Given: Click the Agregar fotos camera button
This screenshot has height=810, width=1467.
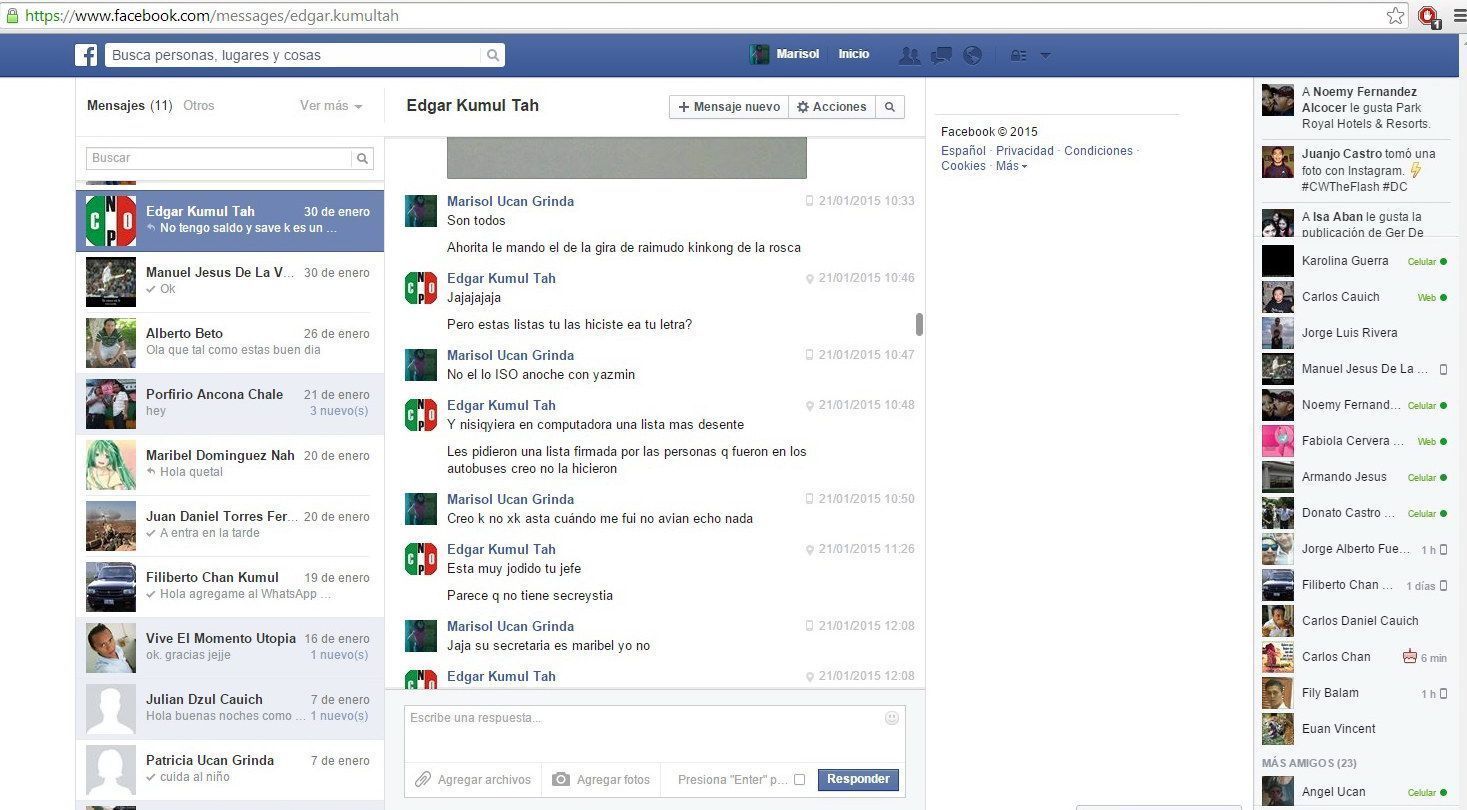Looking at the screenshot, I should point(601,780).
